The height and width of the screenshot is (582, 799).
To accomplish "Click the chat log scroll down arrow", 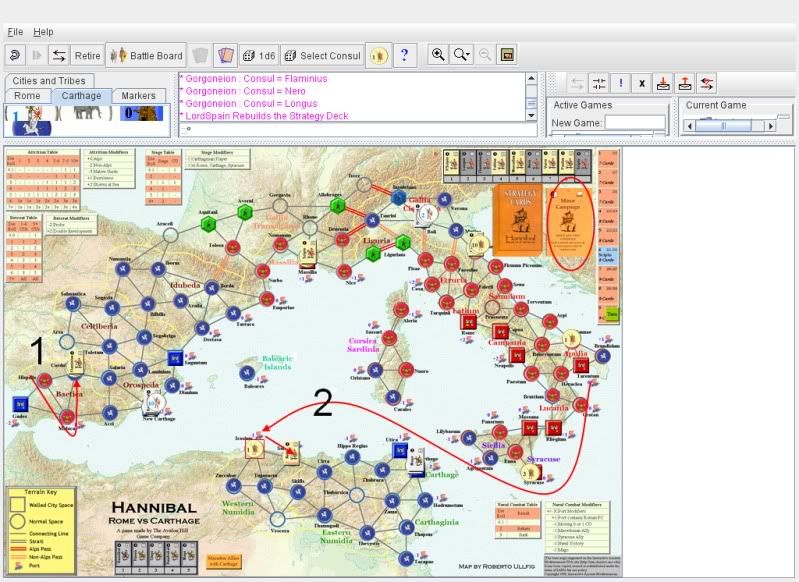I will 531,116.
